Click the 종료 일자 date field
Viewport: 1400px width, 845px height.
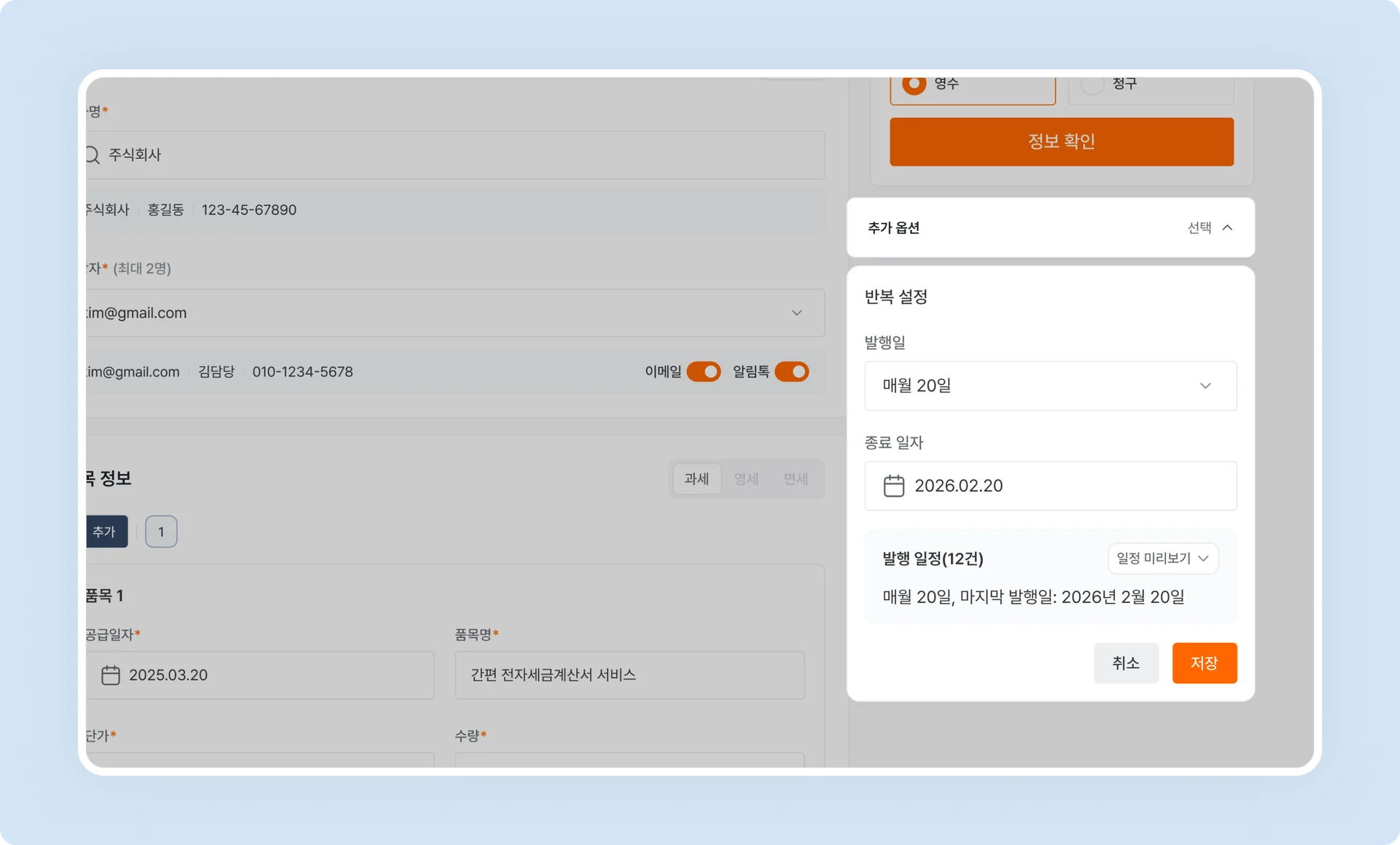pos(1050,486)
